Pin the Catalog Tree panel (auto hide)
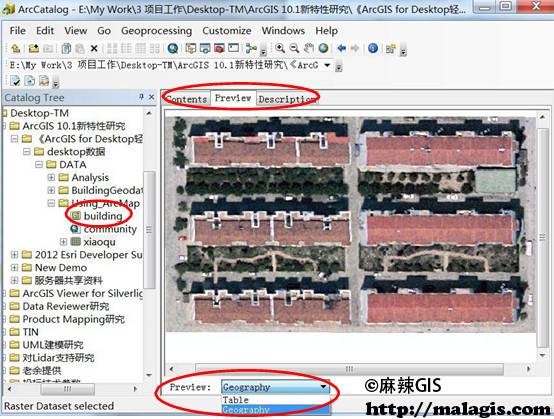Screen dimensions: 554x419 coord(141,96)
